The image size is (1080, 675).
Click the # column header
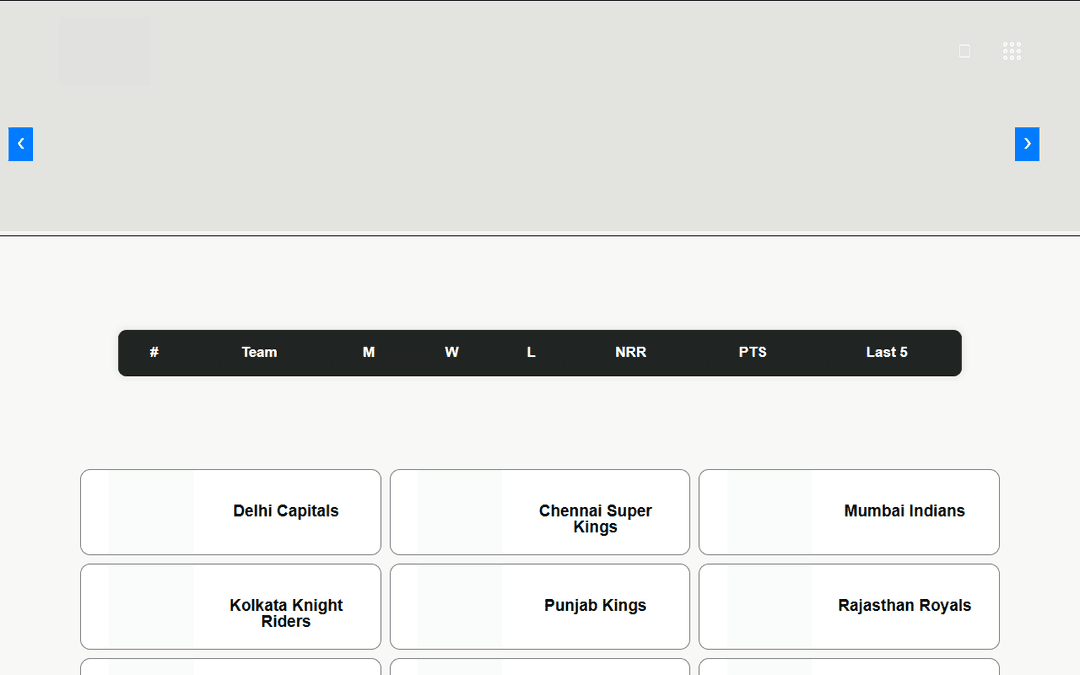pyautogui.click(x=154, y=352)
